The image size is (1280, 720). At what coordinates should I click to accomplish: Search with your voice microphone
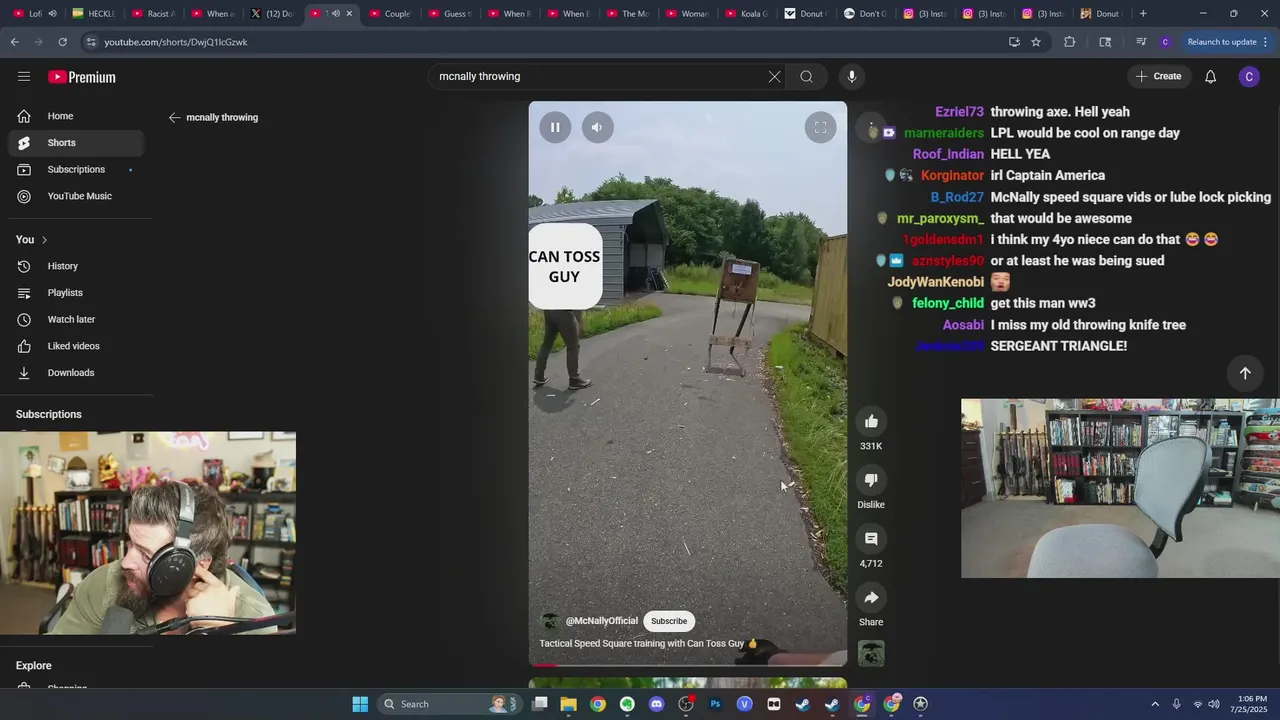[851, 76]
